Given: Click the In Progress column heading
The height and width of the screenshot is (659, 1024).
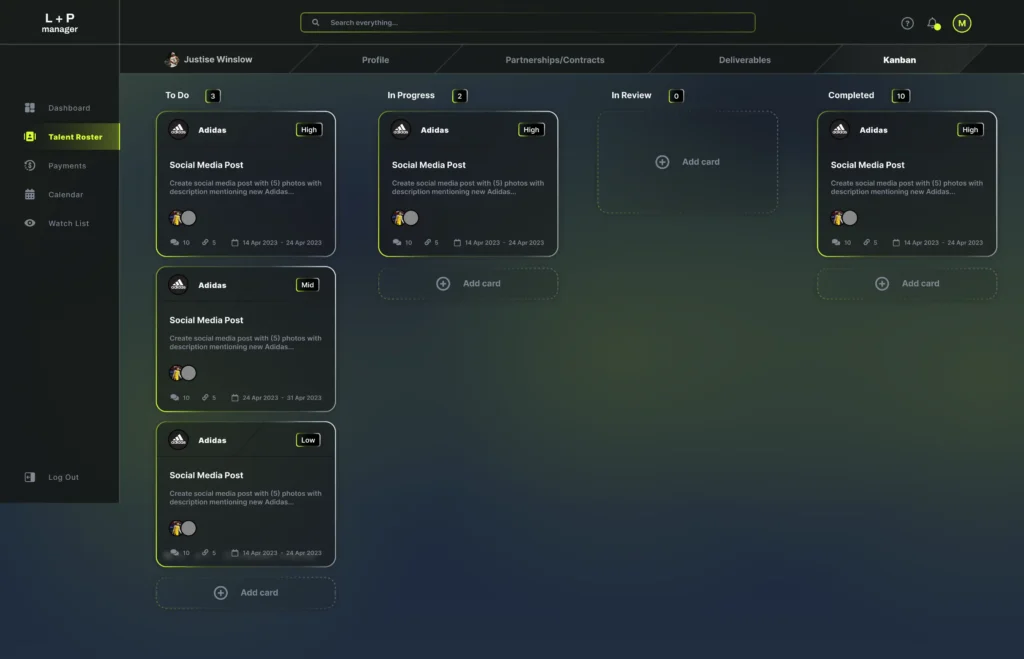Looking at the screenshot, I should point(411,95).
